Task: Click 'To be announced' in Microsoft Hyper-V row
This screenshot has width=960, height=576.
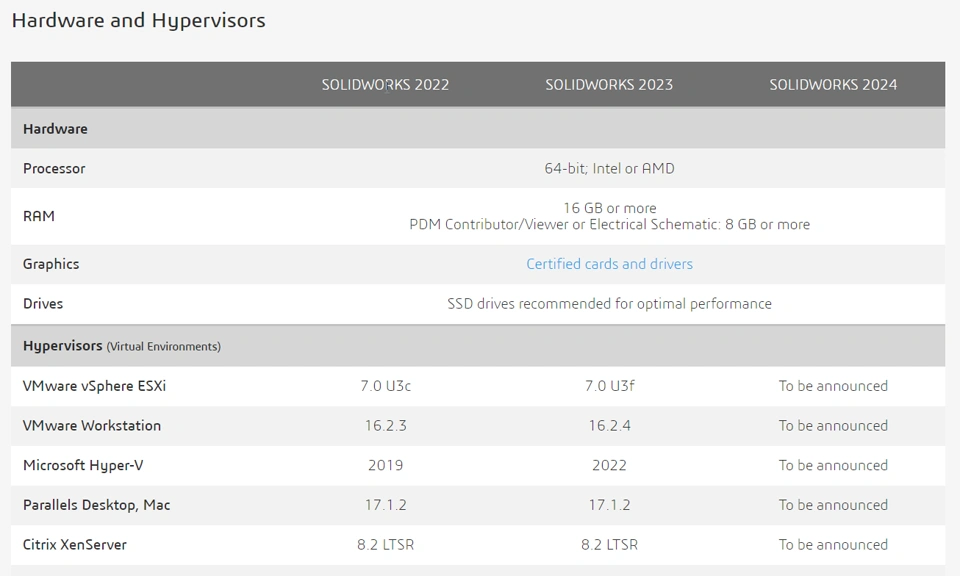Action: (x=833, y=465)
